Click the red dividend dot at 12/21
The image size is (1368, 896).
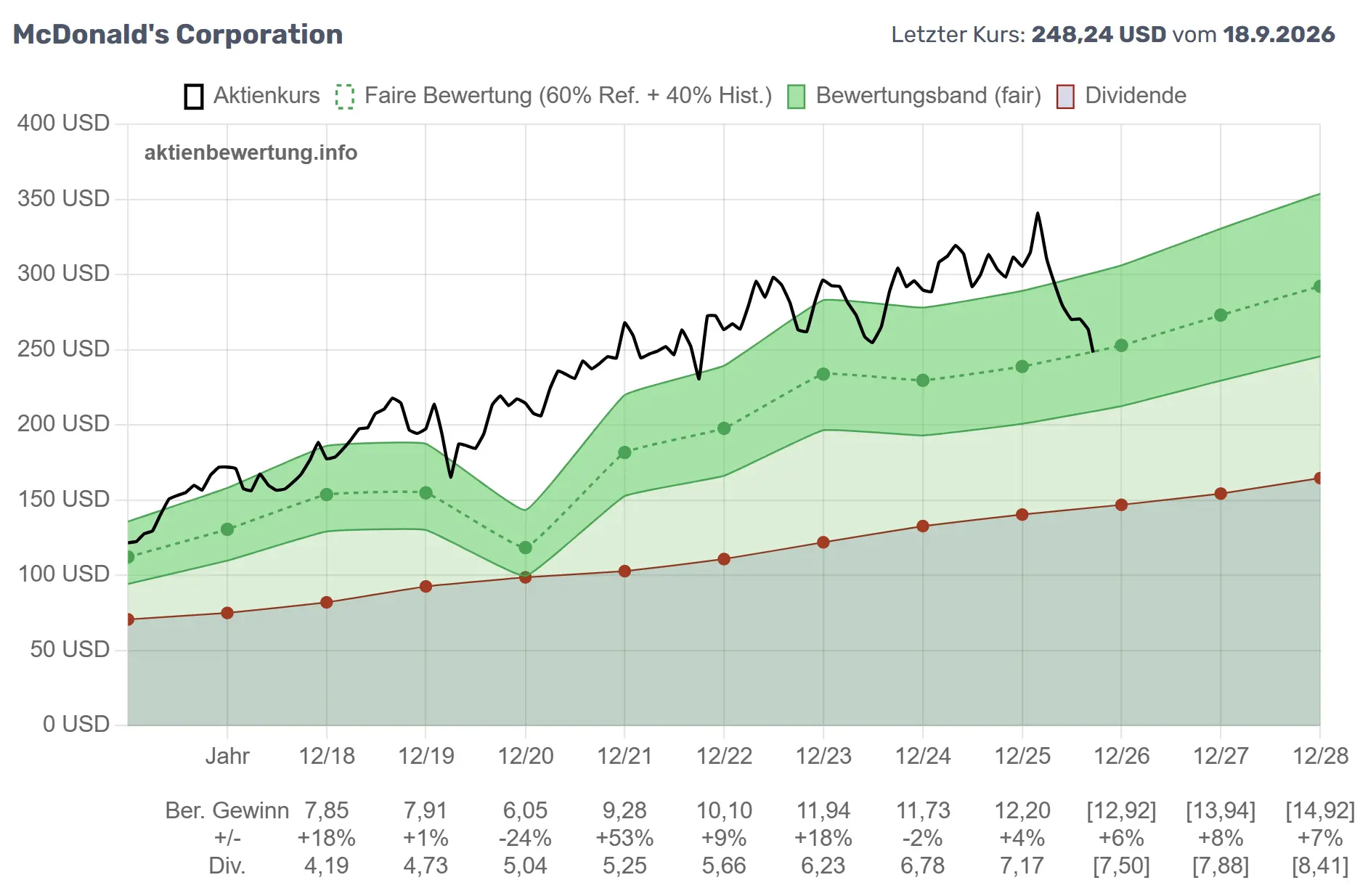(624, 571)
